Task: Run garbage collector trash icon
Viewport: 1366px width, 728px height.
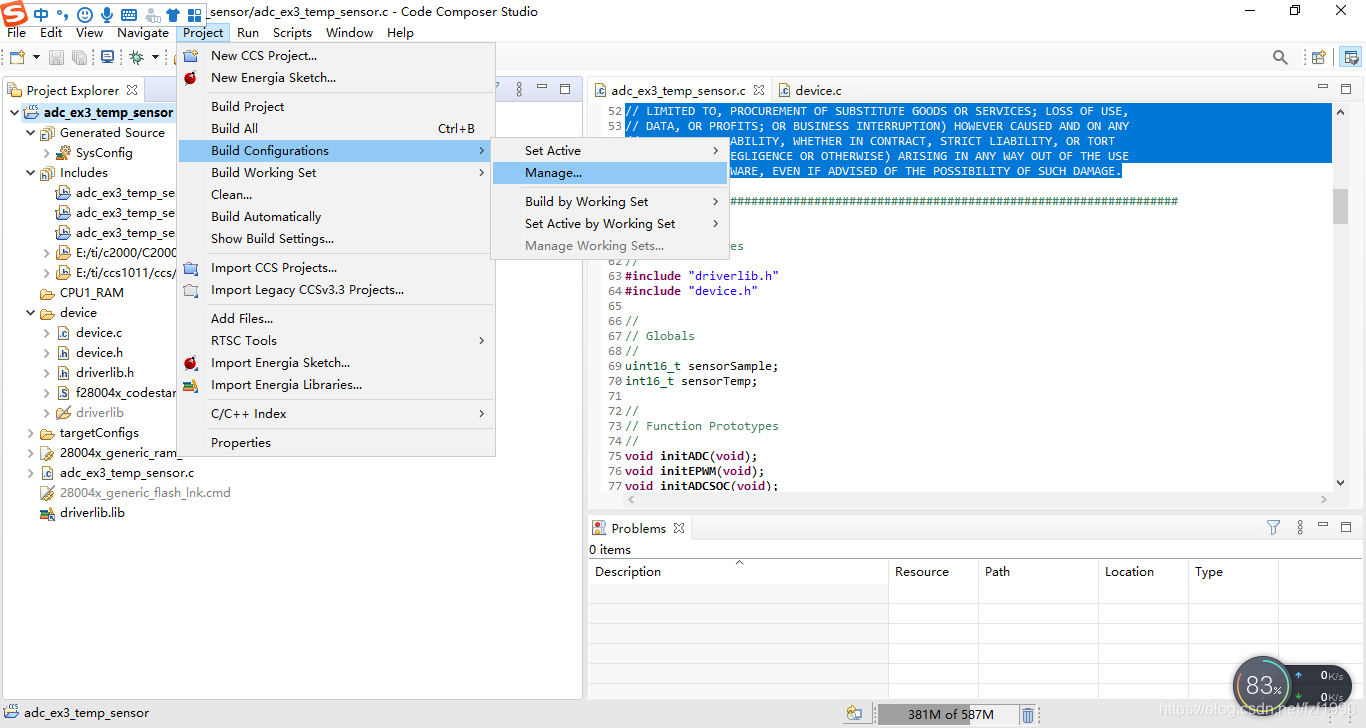Action: tap(1028, 714)
